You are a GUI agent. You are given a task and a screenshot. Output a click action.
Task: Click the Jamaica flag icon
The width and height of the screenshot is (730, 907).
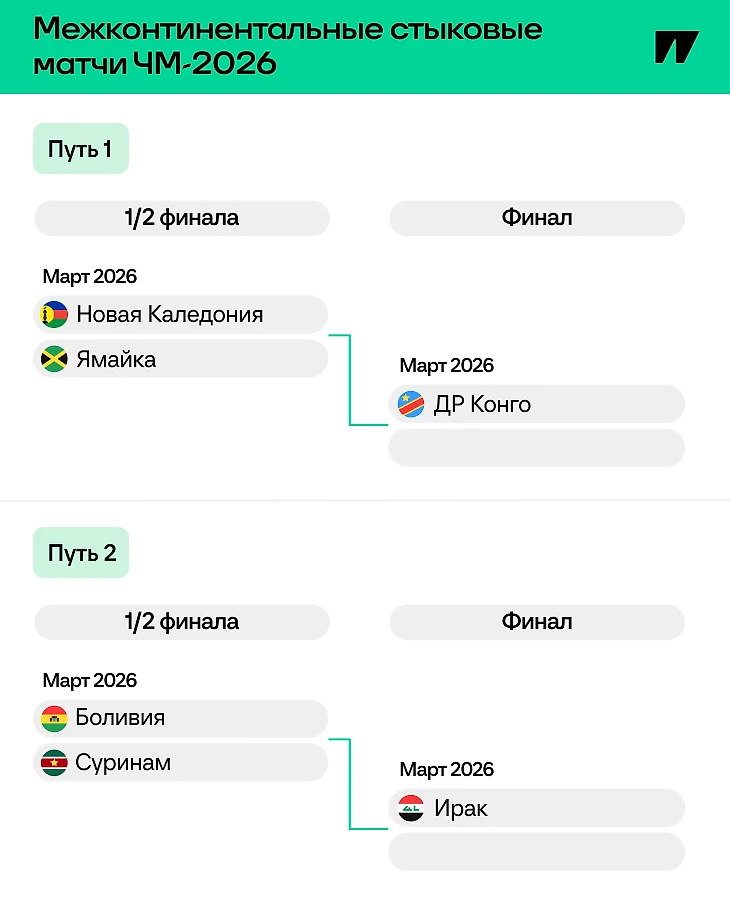pyautogui.click(x=54, y=359)
